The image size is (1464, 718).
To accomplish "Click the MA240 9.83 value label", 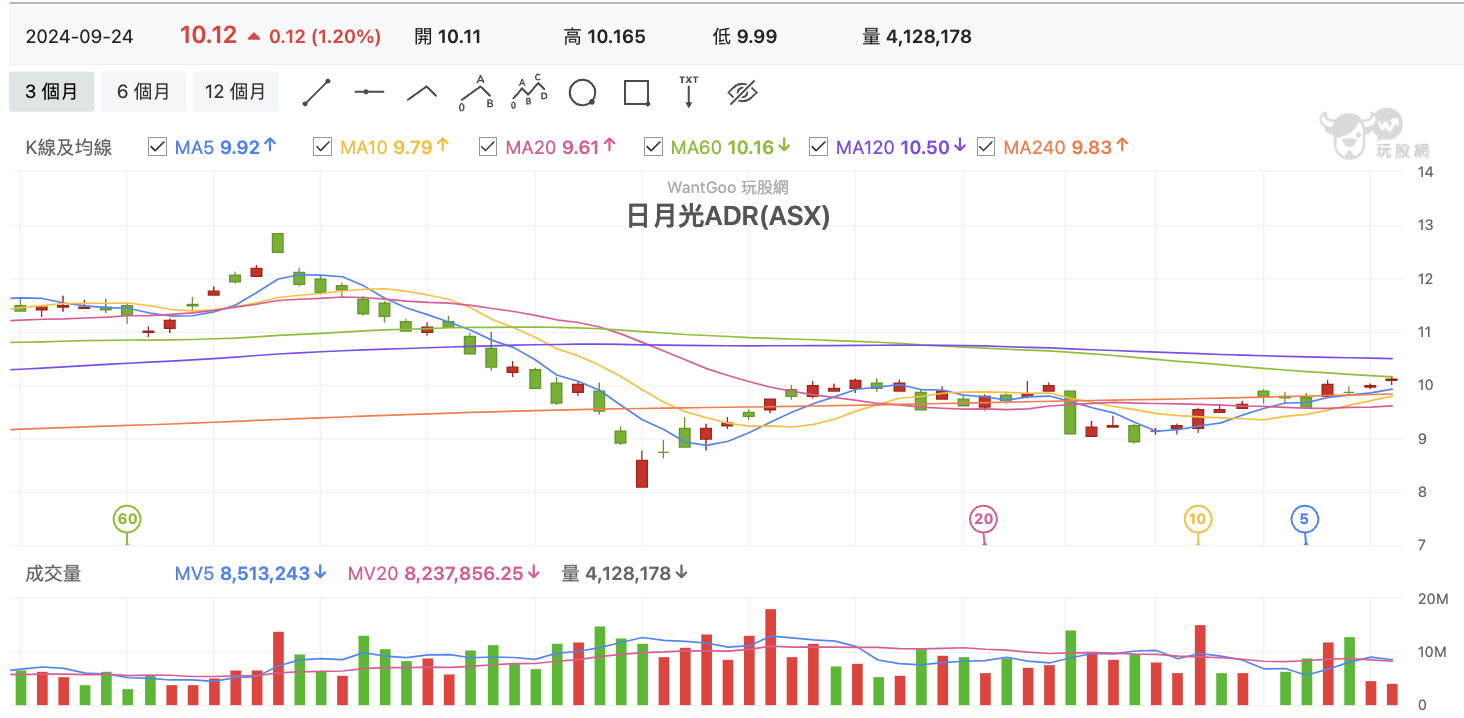I will click(x=1066, y=147).
